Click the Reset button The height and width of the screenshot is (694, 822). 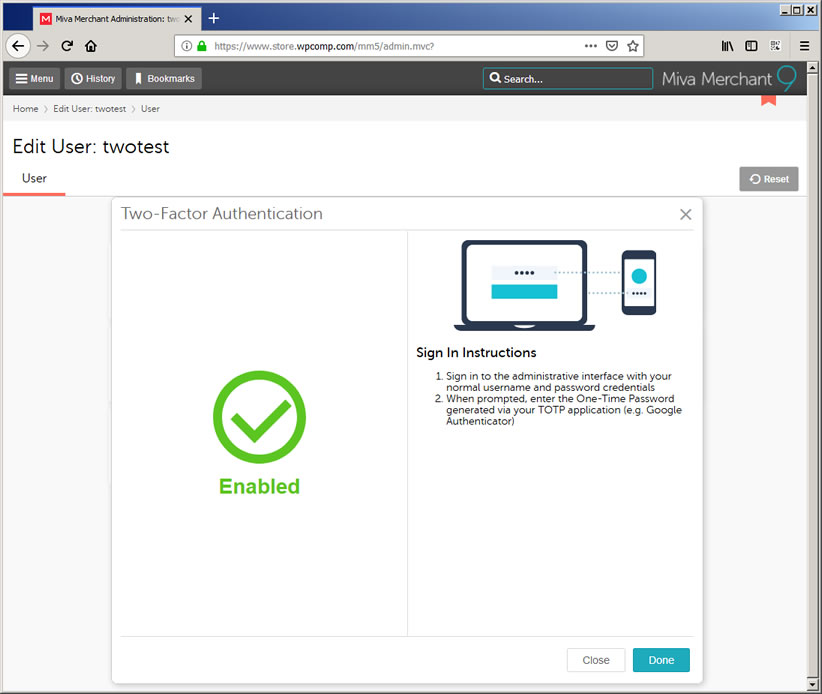[x=768, y=179]
